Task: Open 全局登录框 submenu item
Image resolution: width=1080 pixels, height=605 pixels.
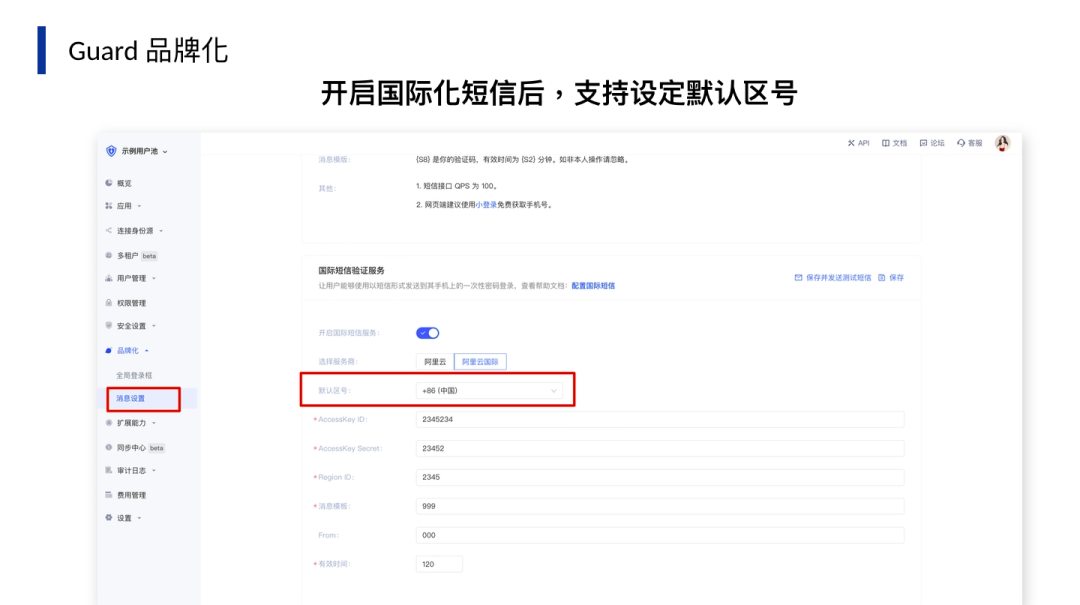Action: (x=134, y=376)
